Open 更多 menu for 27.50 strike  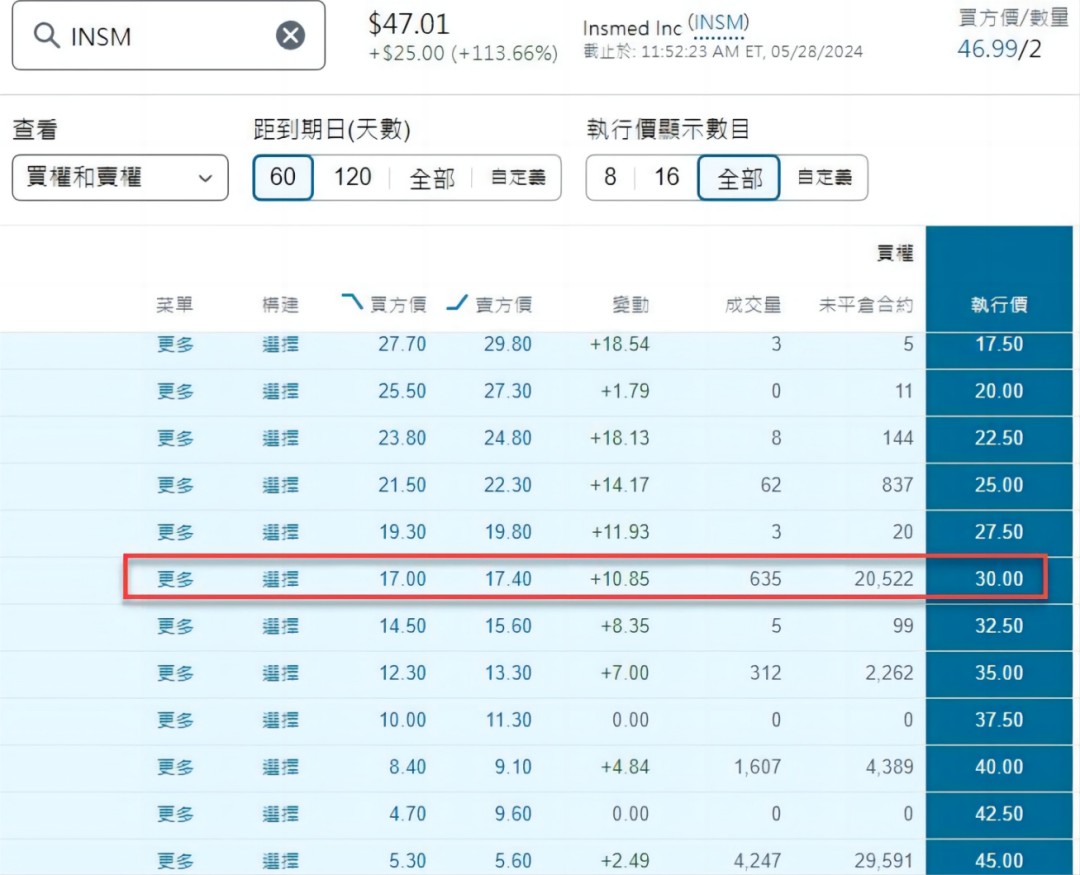coord(175,532)
